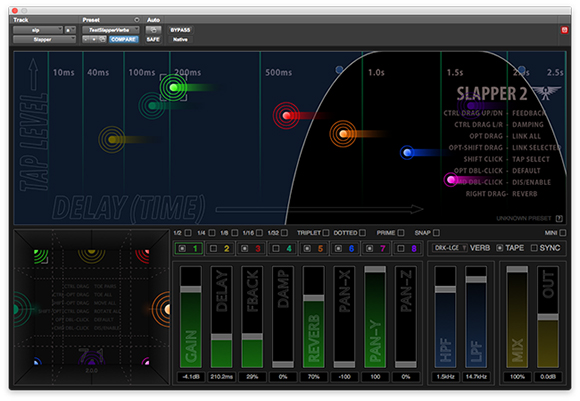
Task: Click red tap 3 in the pan room view
Action: click(142, 256)
